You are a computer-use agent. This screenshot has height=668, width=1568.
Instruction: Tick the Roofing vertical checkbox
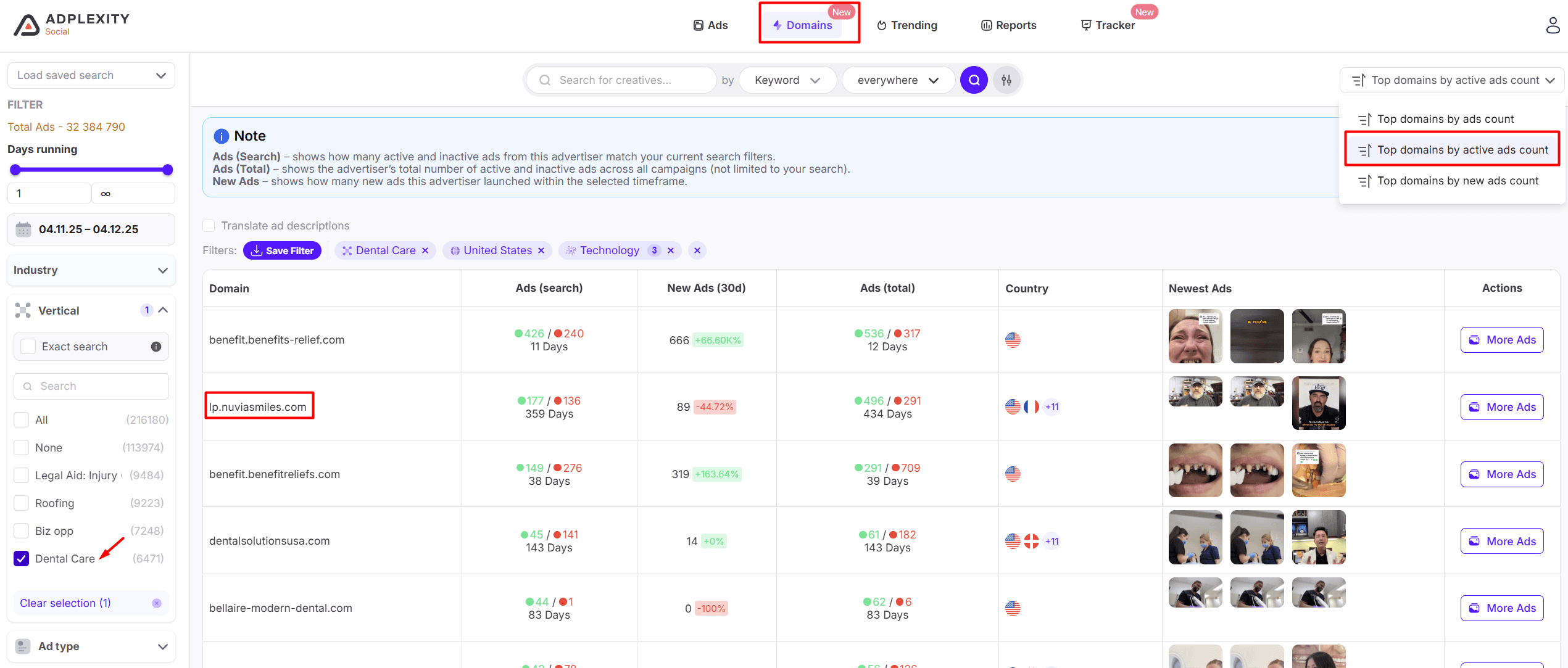22,503
